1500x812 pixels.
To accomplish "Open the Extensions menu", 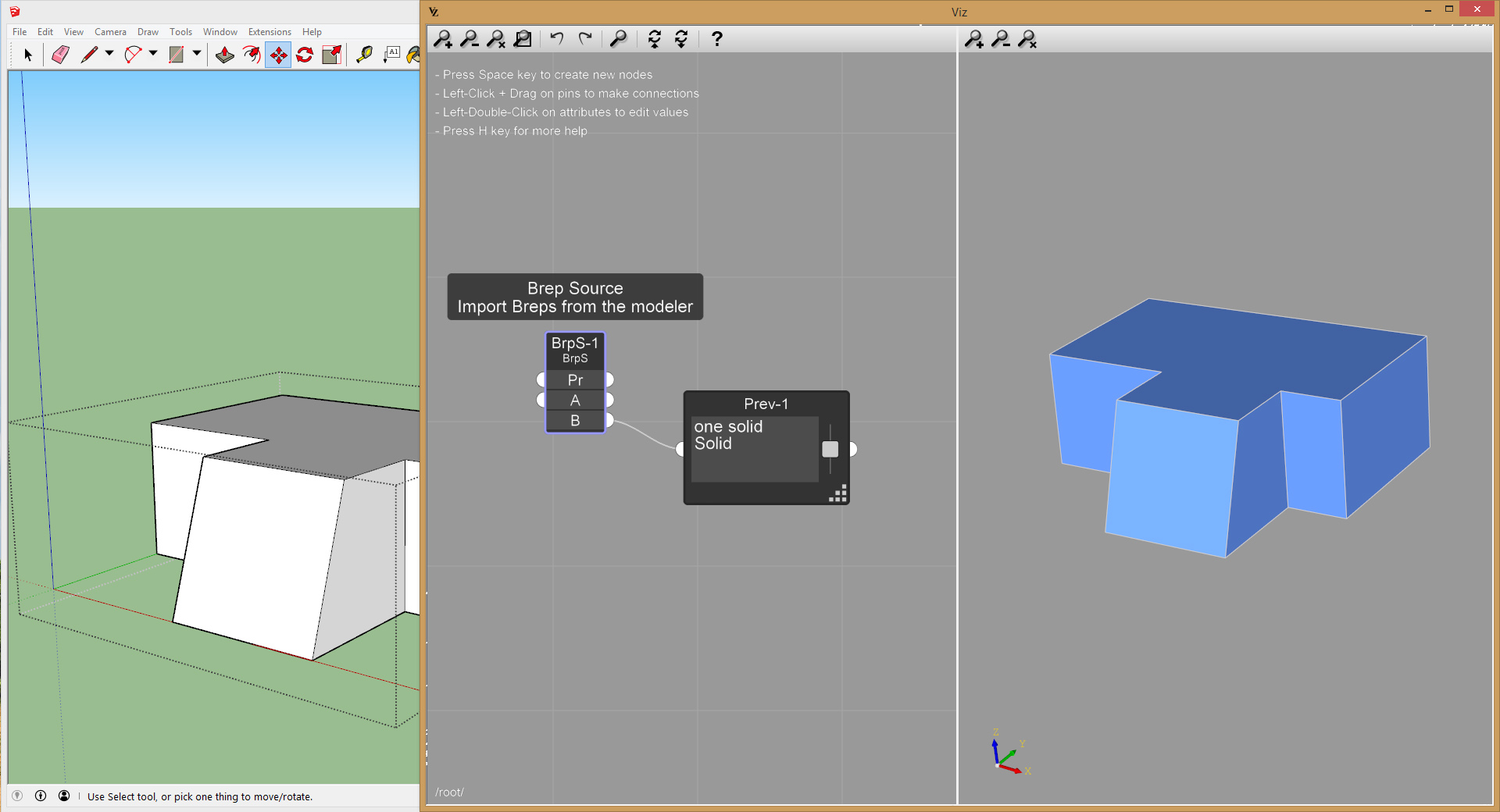I will (270, 32).
